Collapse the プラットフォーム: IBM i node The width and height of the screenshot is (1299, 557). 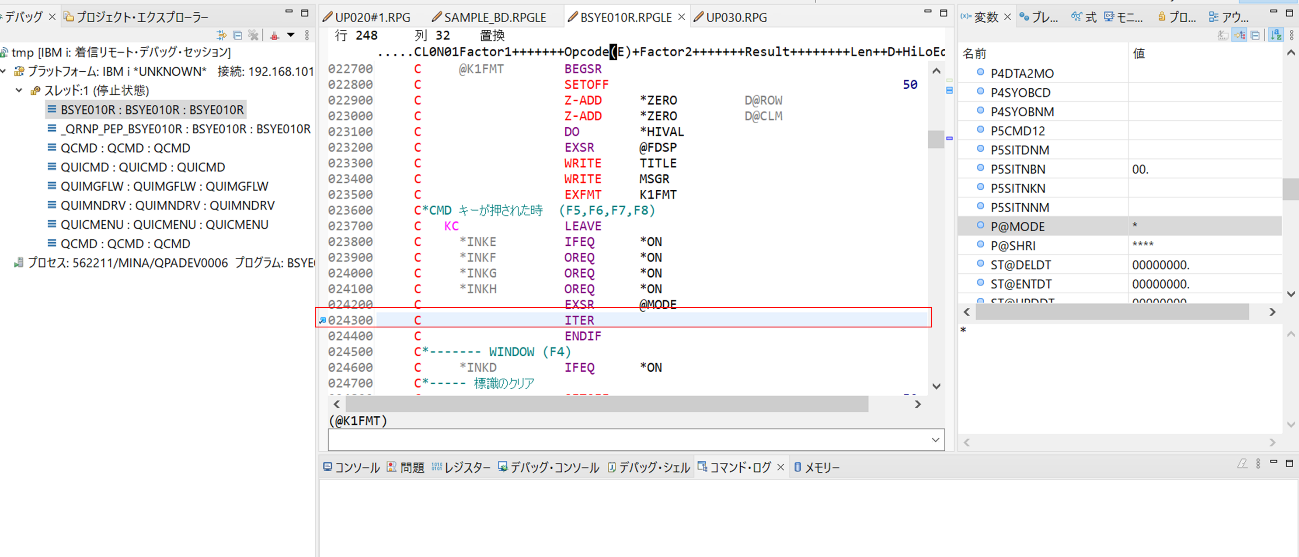[x=5, y=71]
